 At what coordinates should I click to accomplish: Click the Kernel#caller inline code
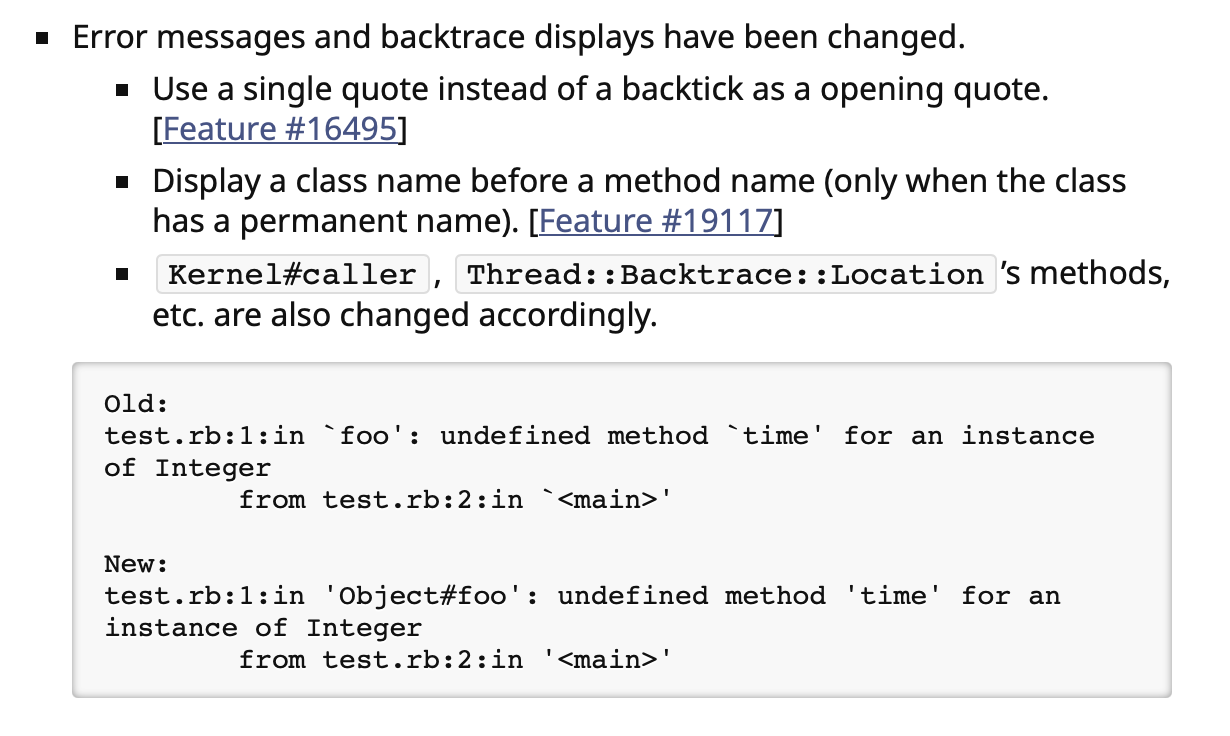pyautogui.click(x=293, y=274)
